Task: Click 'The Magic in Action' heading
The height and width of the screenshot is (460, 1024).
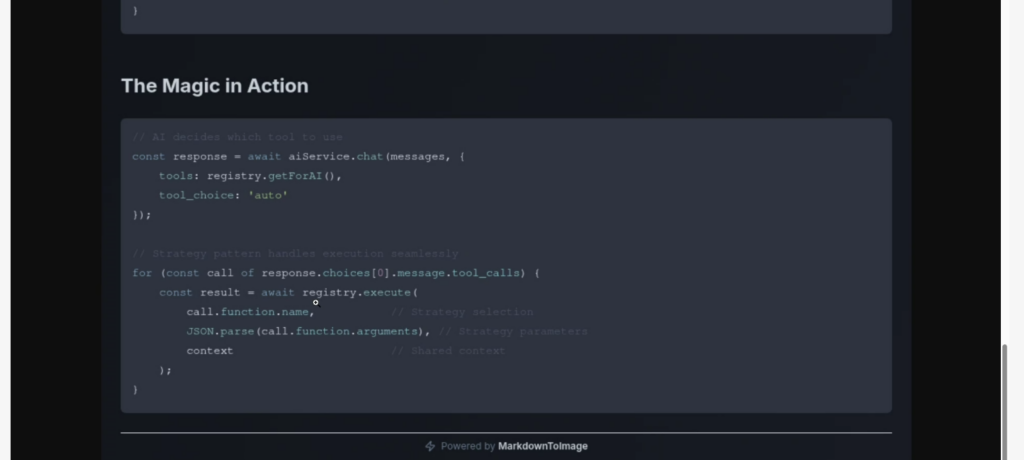Action: pyautogui.click(x=214, y=86)
